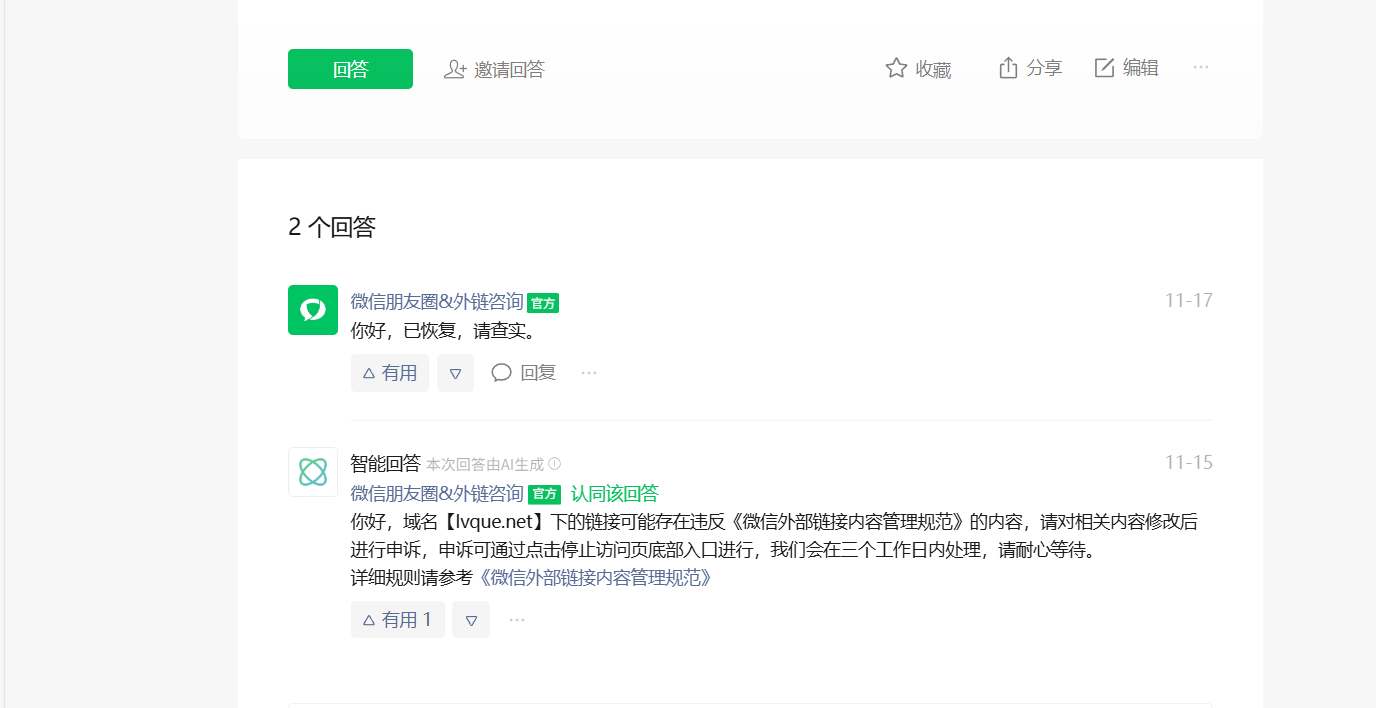Screen dimensions: 1376x708
Task: Click the 智能回答 AI avatar
Action: pos(313,472)
